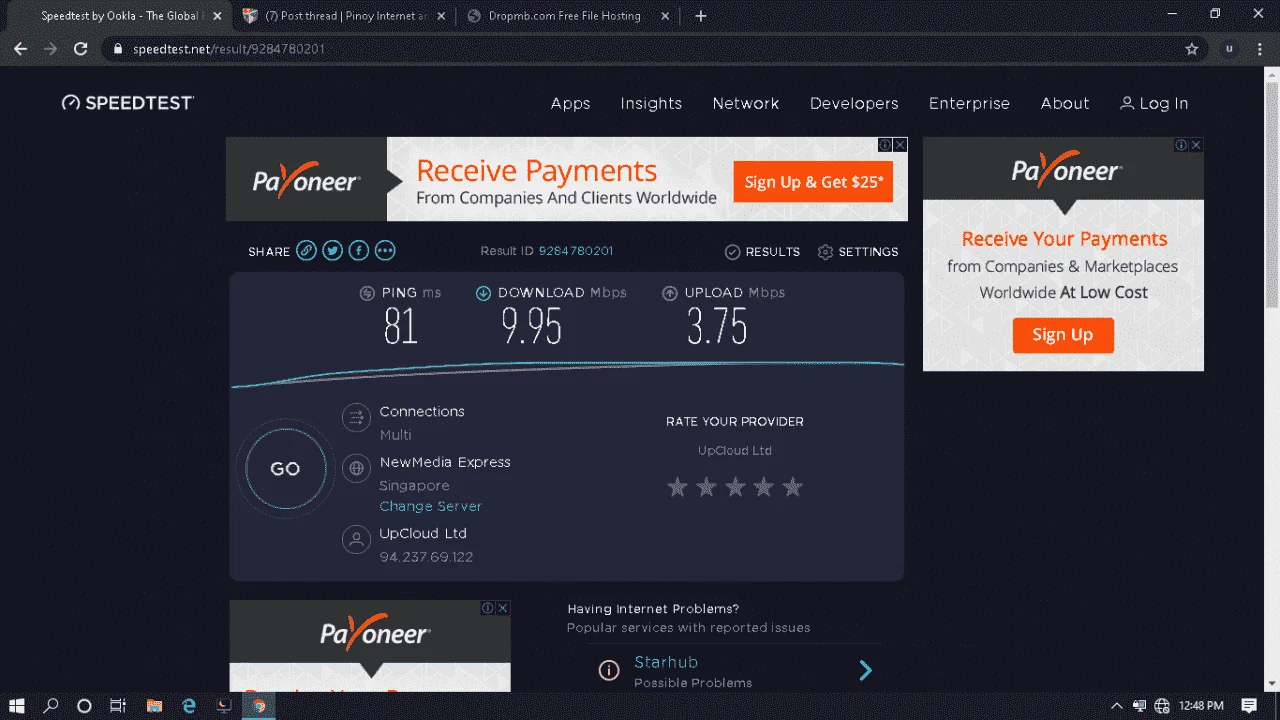Click the ping icon next to PING ms
The image size is (1280, 720).
click(x=367, y=293)
